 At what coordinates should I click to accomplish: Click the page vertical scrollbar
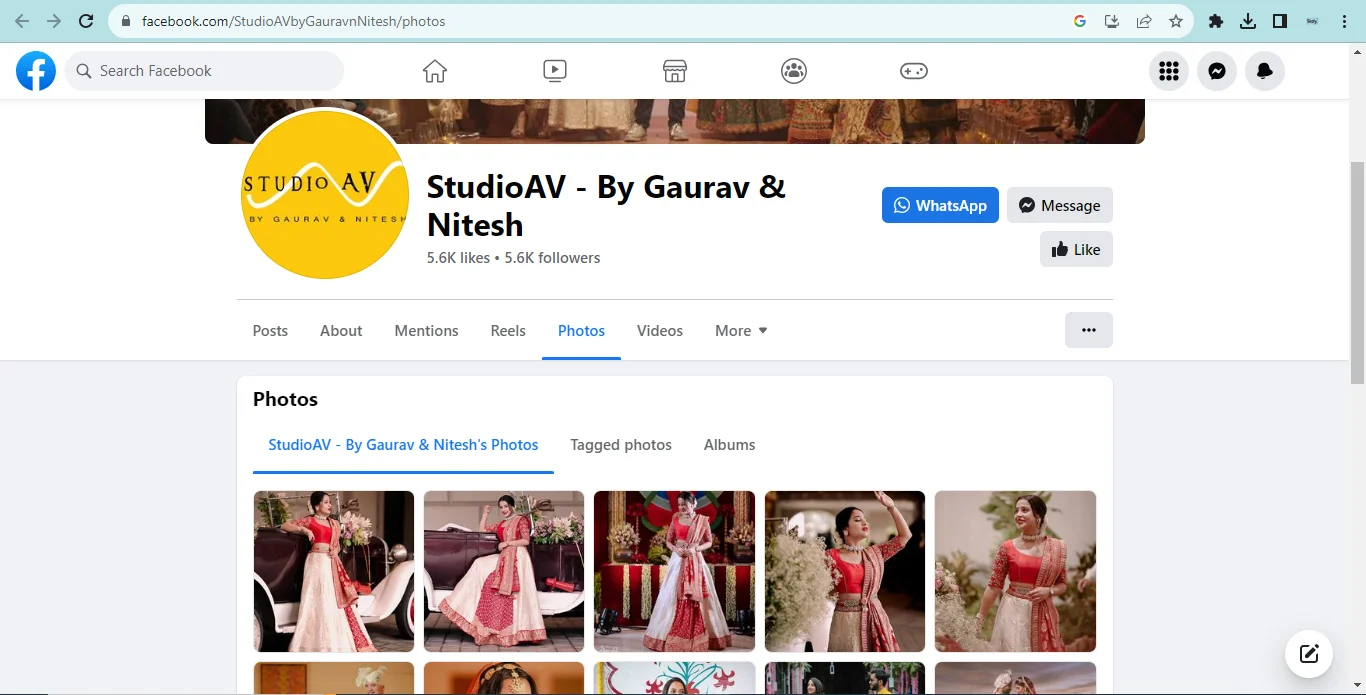pos(1357,272)
